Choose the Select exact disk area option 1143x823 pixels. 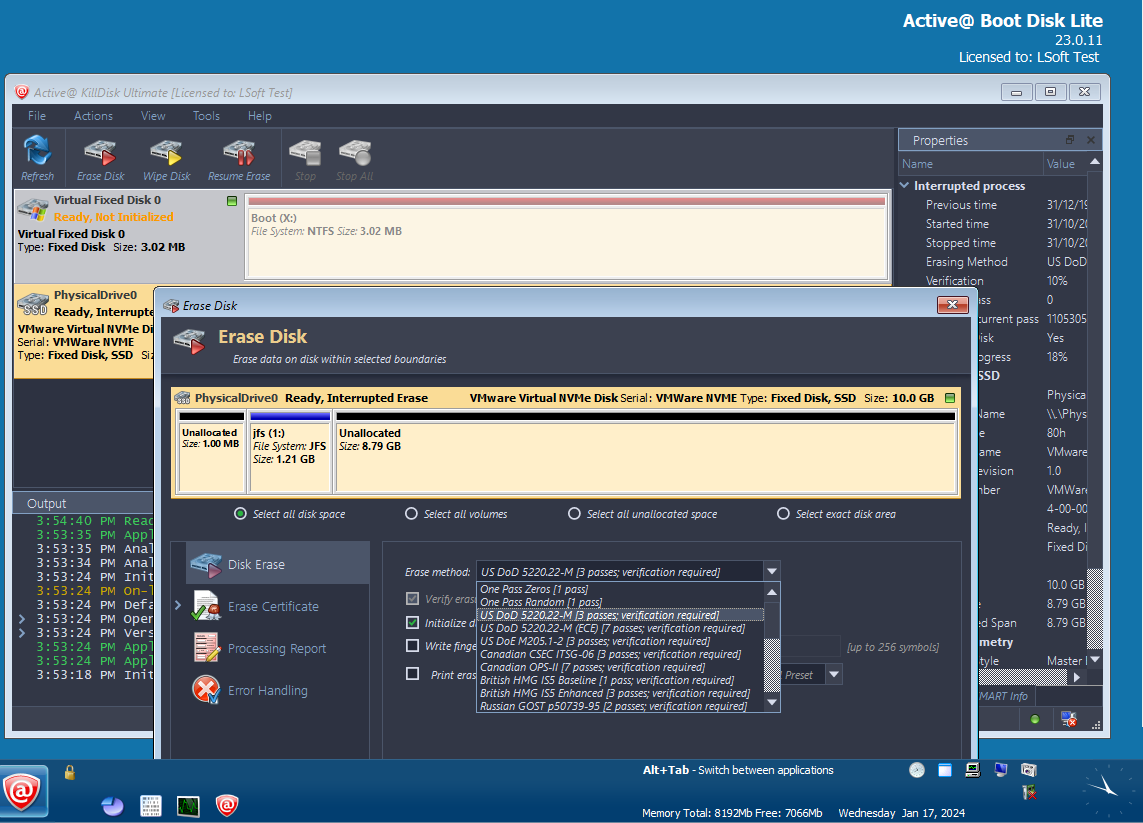click(x=783, y=514)
